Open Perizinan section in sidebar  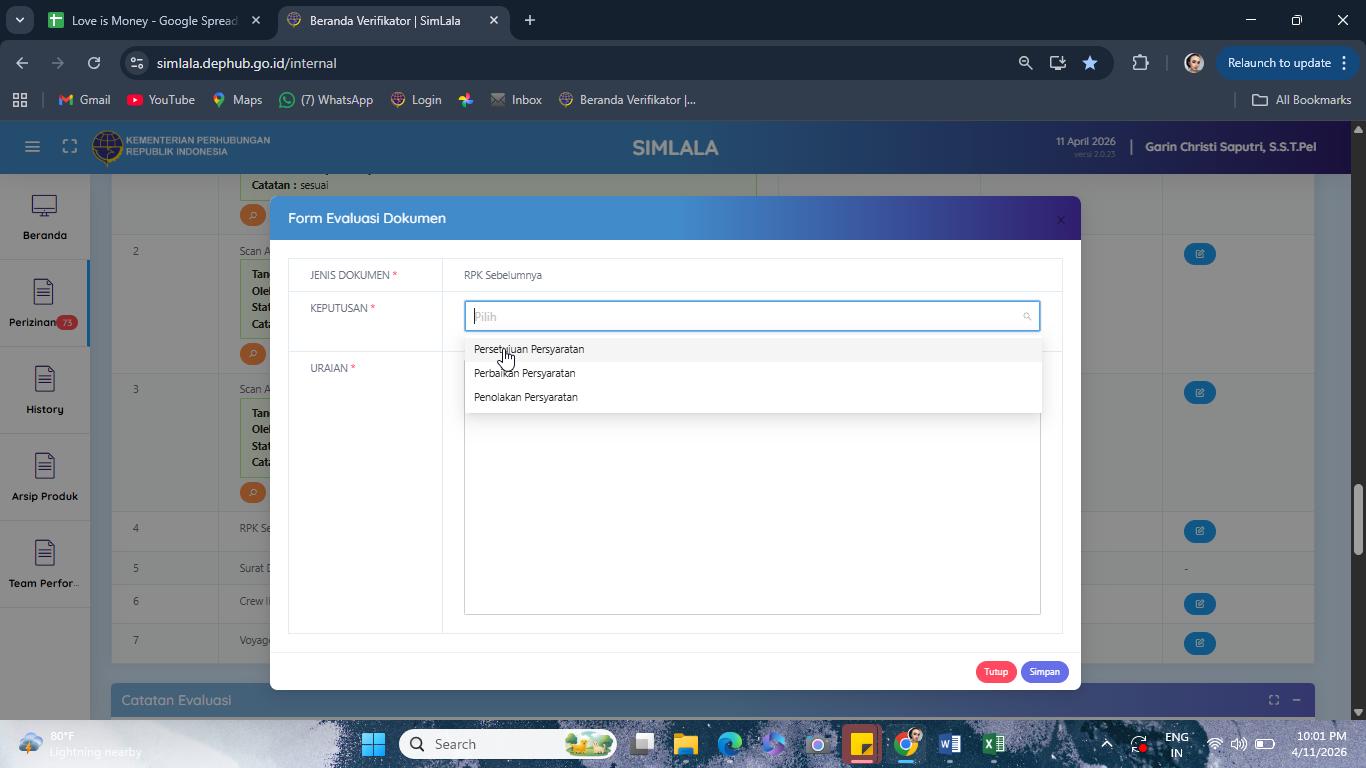pos(43,304)
